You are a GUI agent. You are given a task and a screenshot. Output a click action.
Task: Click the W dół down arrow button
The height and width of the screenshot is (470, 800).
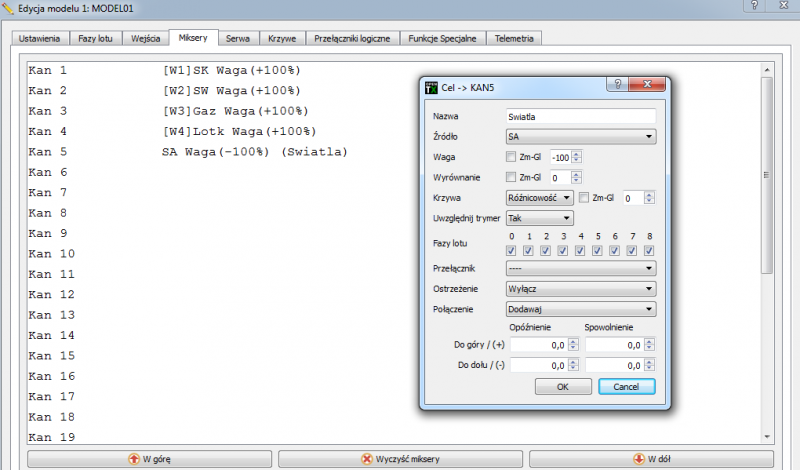tap(650, 459)
